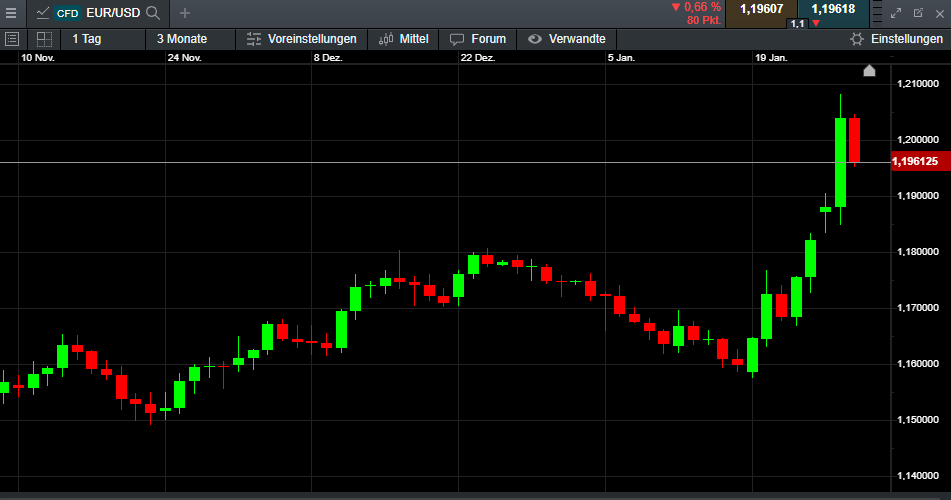Click the line chart icon beside CFD
The width and height of the screenshot is (951, 500).
click(x=42, y=13)
